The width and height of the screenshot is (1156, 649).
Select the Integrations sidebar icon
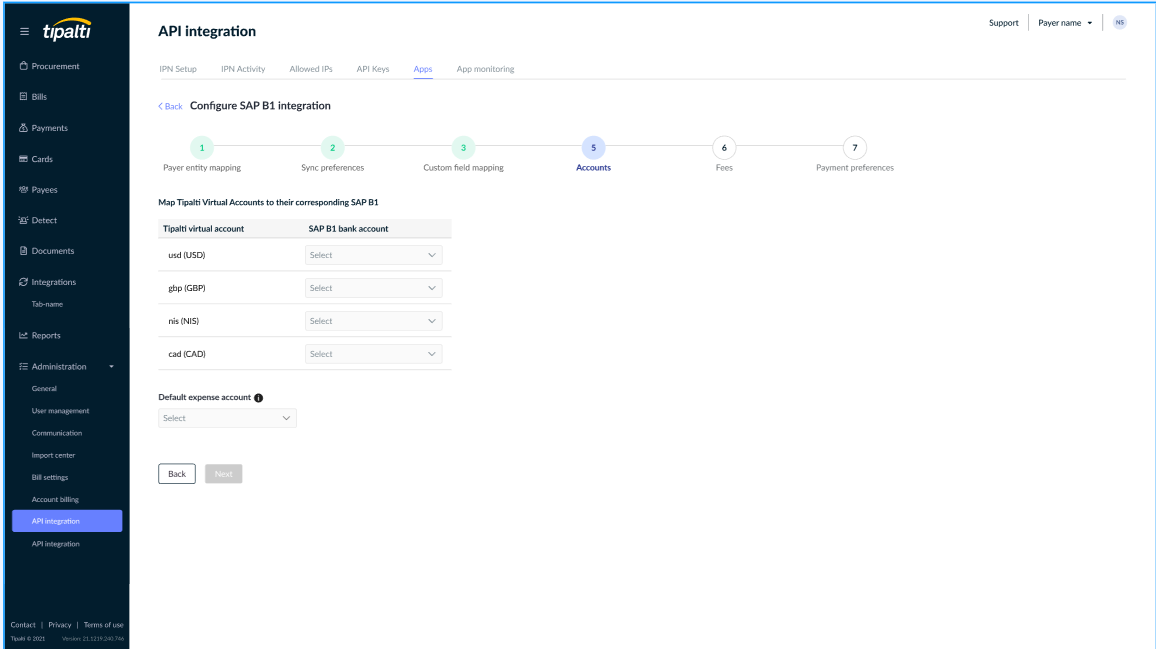click(x=24, y=282)
